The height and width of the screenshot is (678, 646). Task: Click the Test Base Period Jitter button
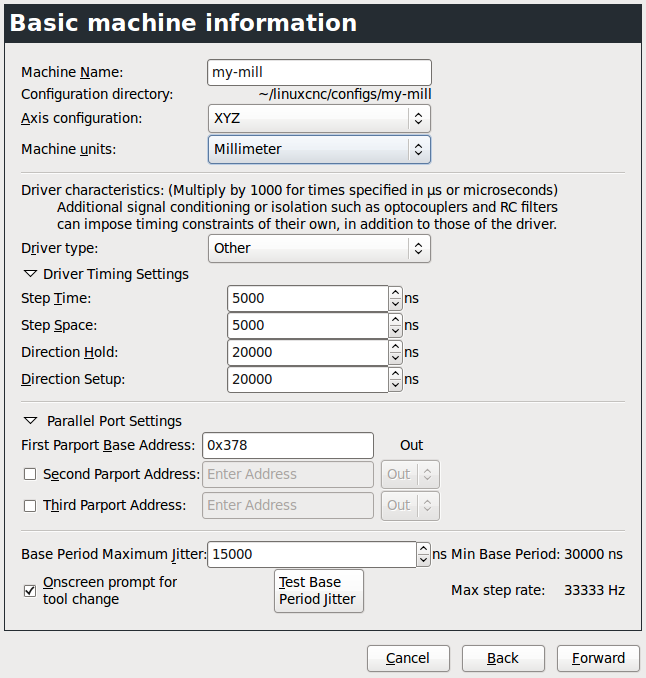pyautogui.click(x=319, y=590)
